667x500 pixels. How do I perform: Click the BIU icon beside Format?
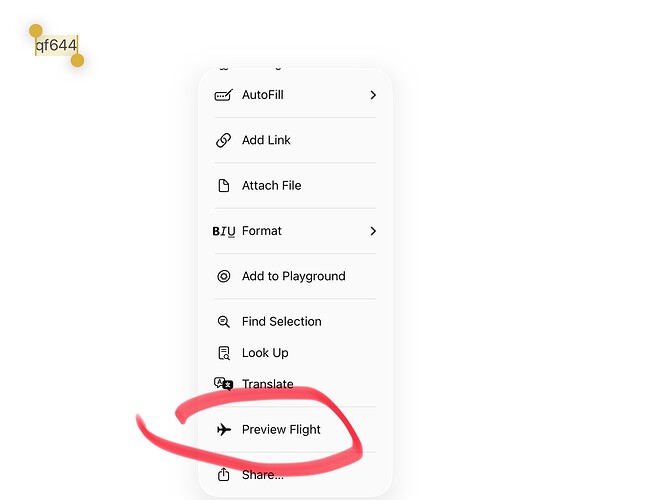[224, 231]
